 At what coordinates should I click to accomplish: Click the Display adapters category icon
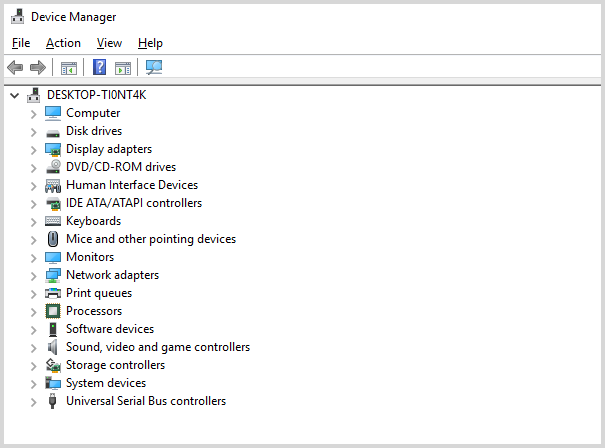[x=53, y=149]
